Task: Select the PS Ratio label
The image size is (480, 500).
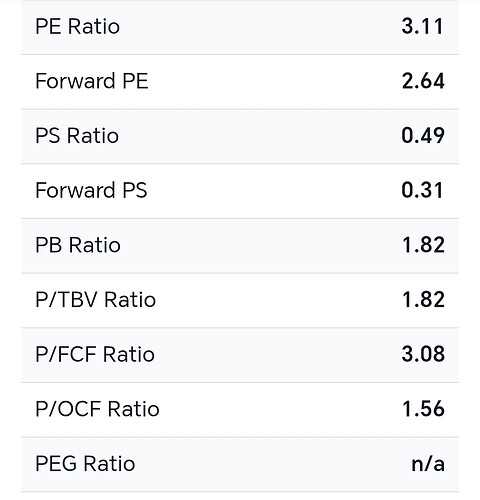Action: coord(77,136)
